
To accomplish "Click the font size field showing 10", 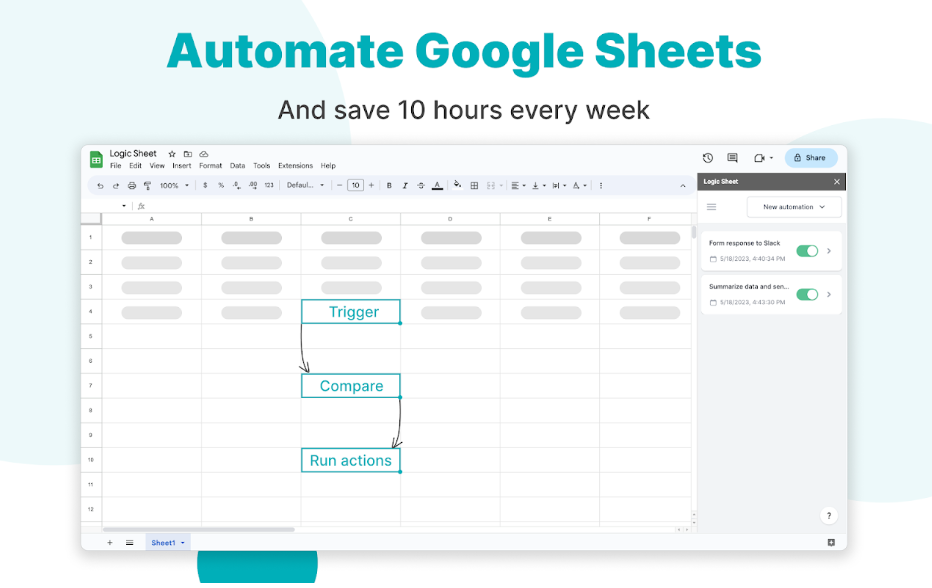I will click(x=355, y=185).
